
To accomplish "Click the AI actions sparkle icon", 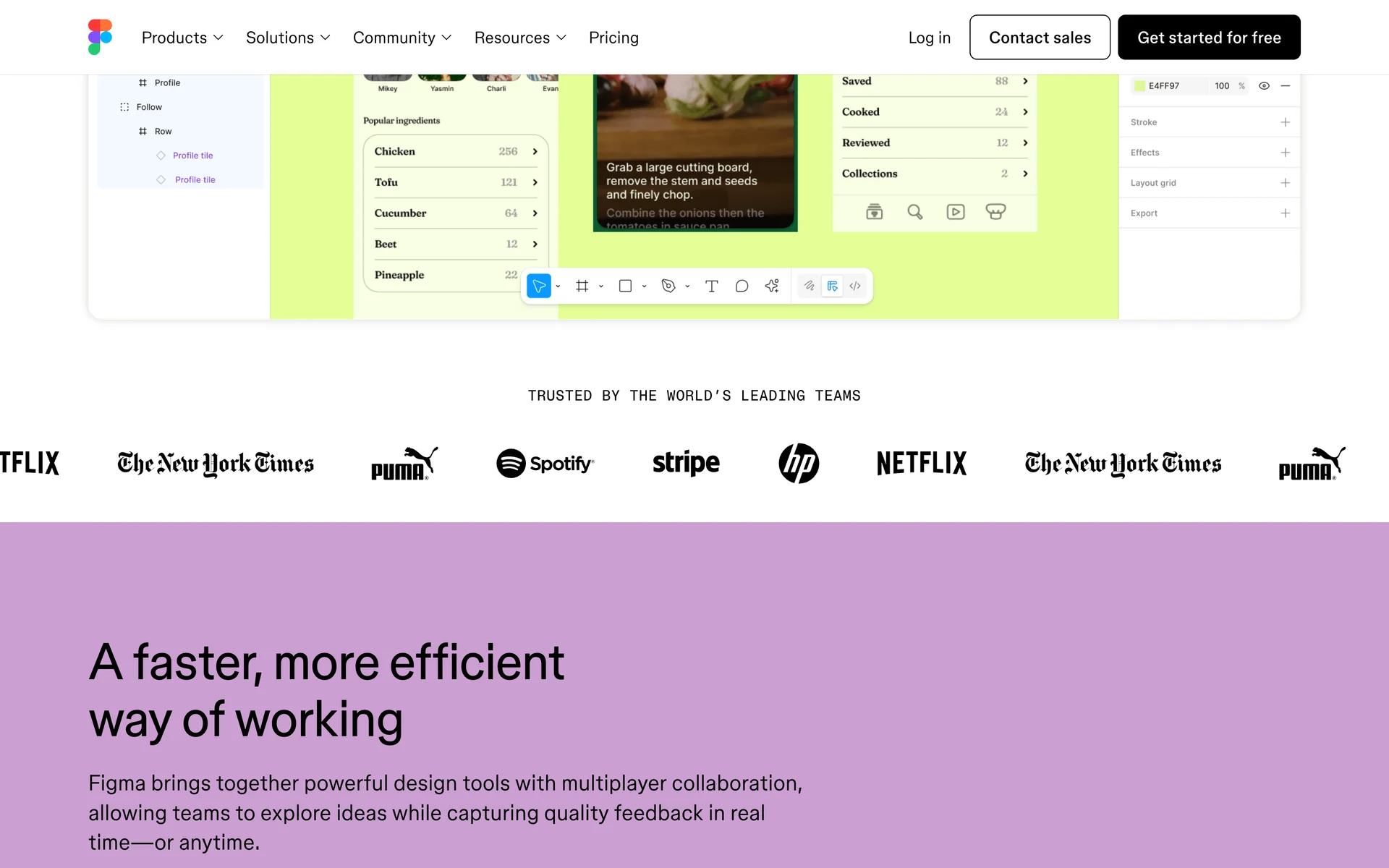I will pyautogui.click(x=772, y=286).
